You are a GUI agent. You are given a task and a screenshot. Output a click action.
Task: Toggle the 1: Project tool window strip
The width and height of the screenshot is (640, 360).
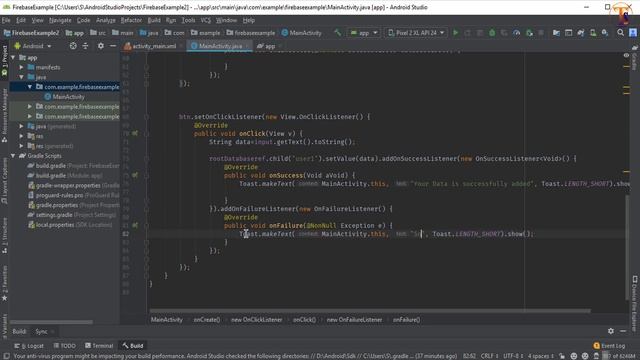(4, 60)
